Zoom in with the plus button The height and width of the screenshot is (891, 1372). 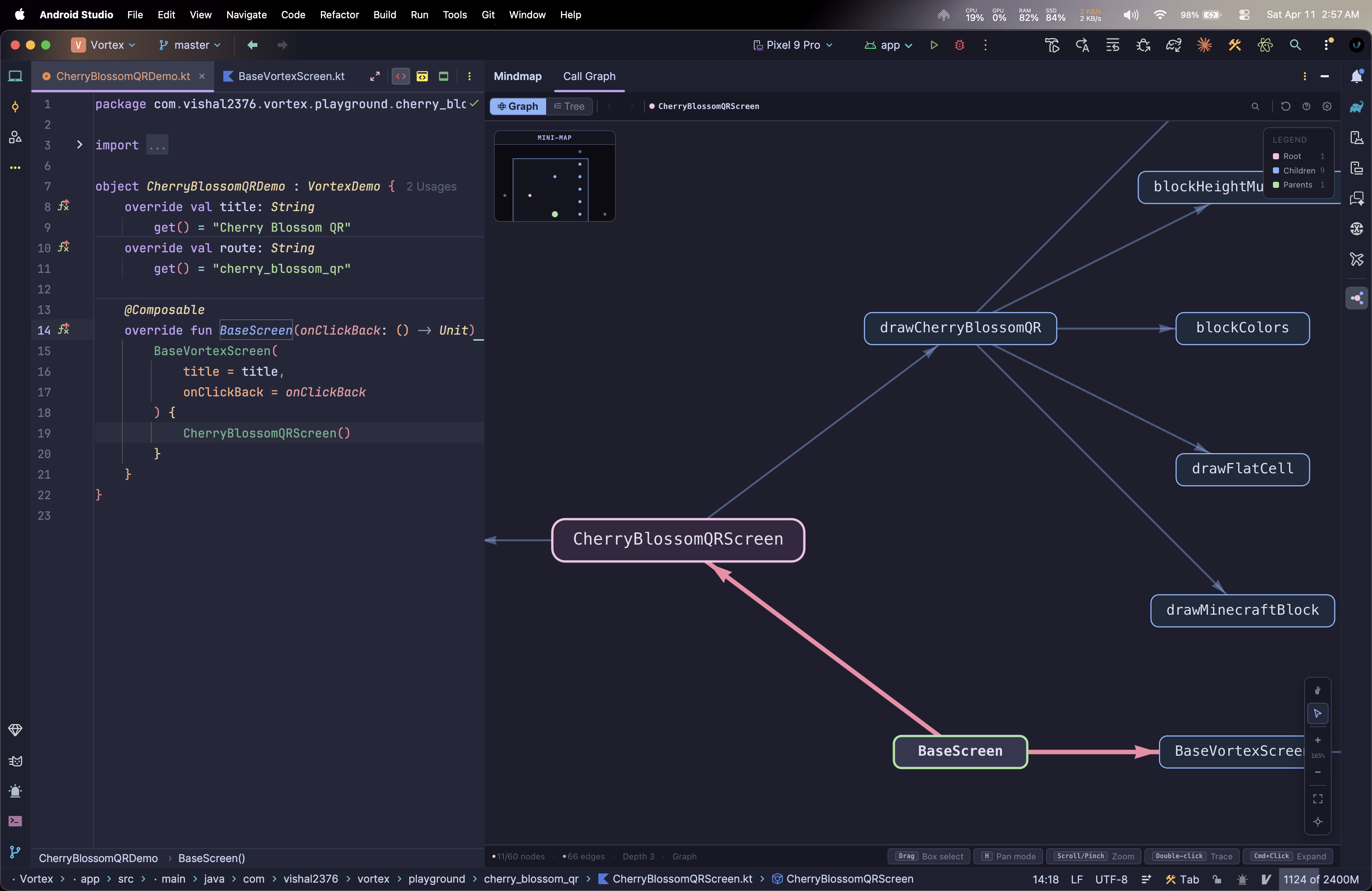click(x=1317, y=740)
